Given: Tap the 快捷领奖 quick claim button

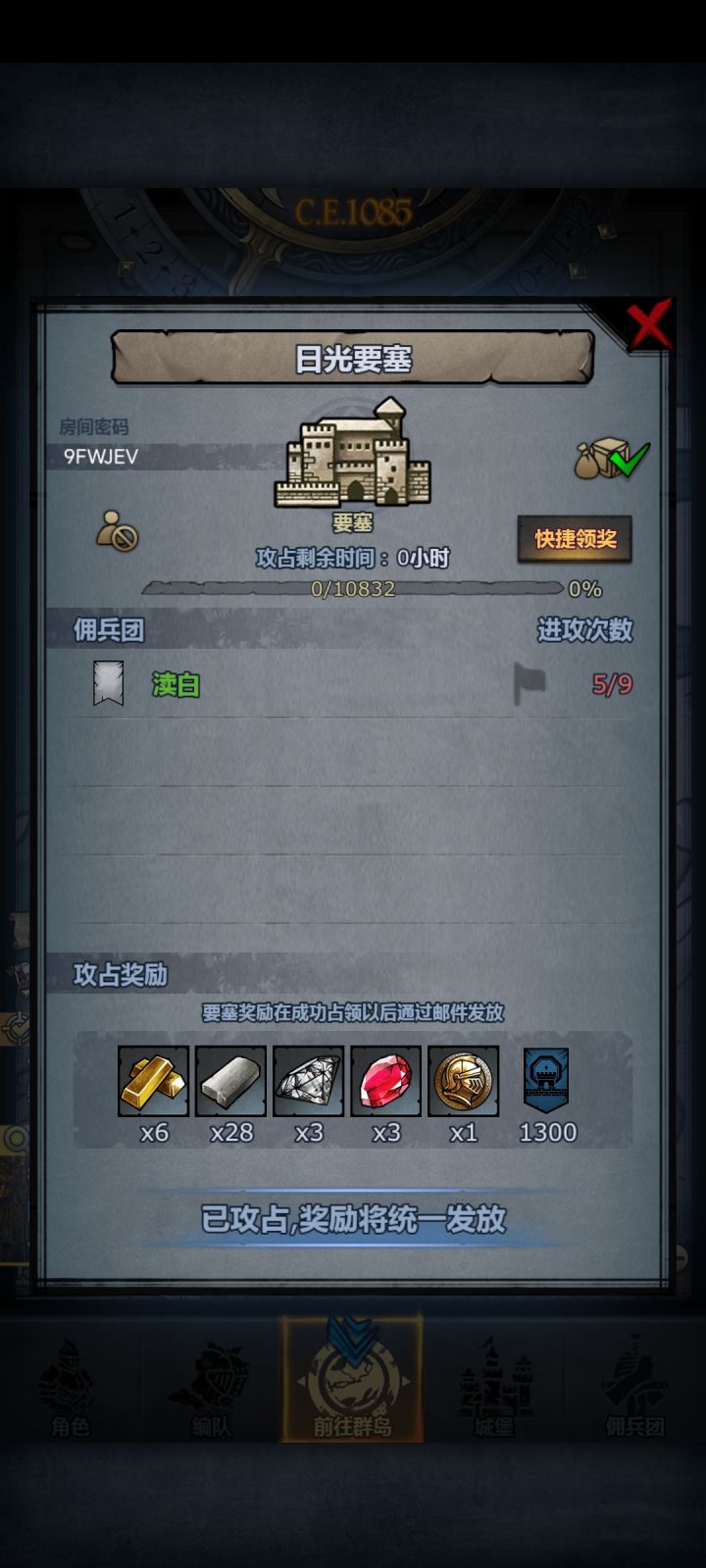Looking at the screenshot, I should click(575, 539).
